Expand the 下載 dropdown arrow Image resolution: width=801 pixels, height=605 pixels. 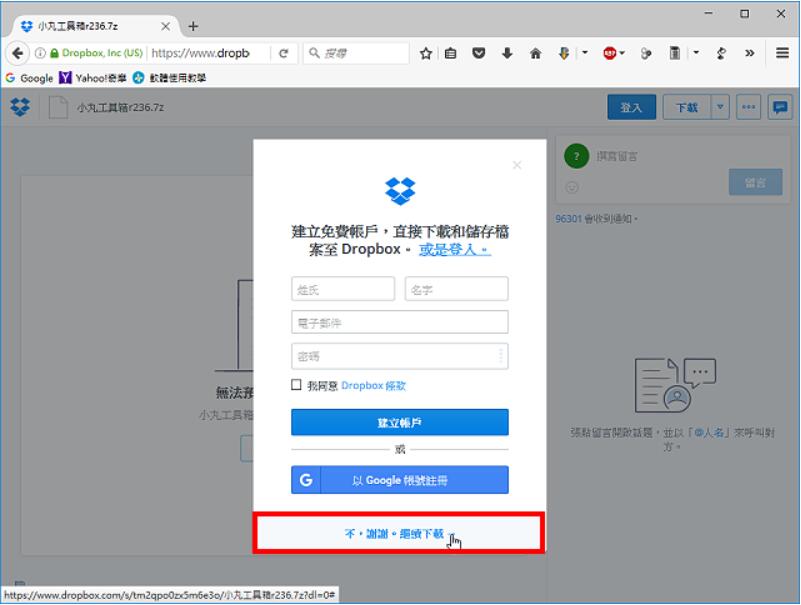(x=720, y=107)
